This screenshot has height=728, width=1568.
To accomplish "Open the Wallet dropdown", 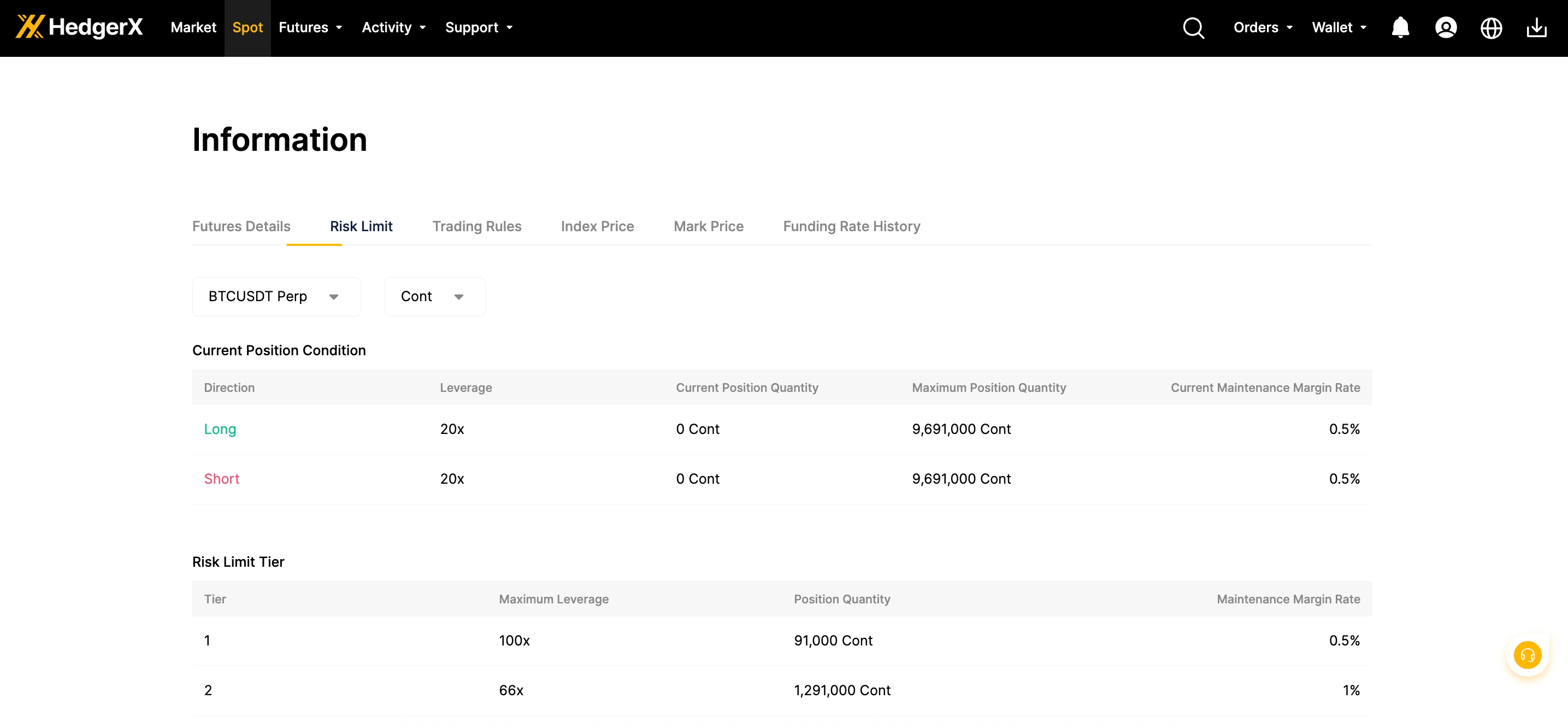I will tap(1339, 27).
